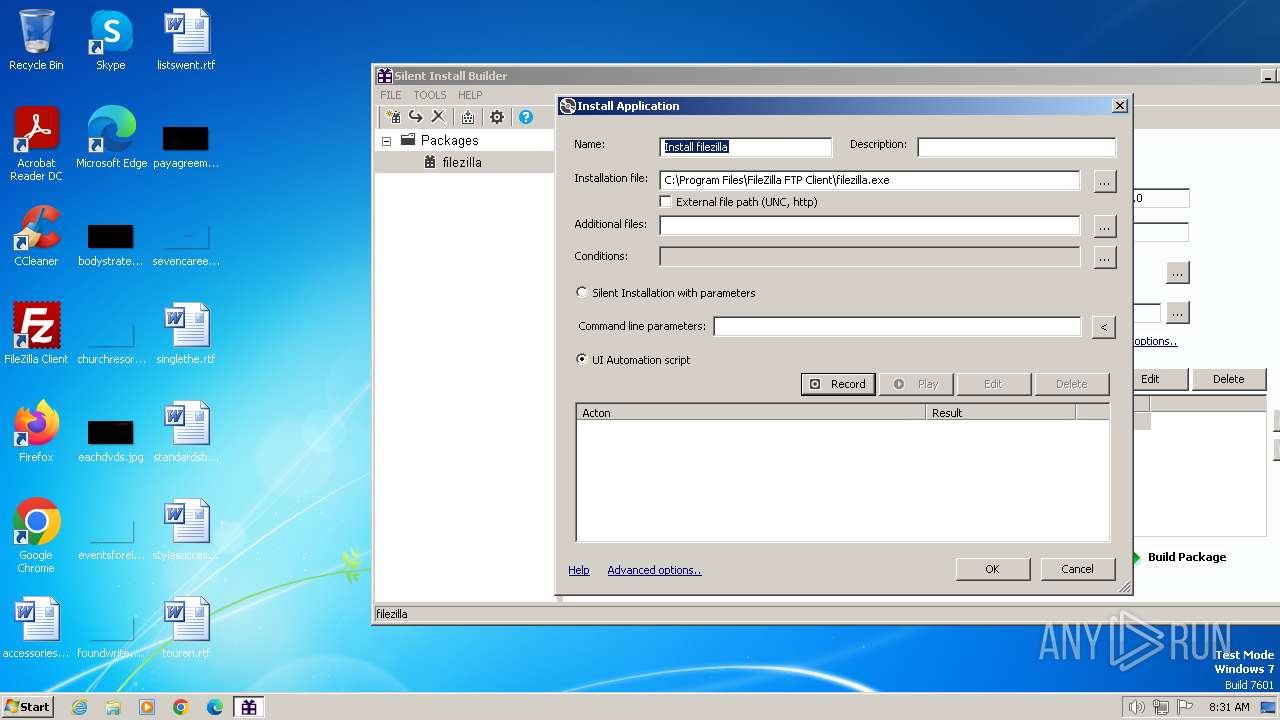The width and height of the screenshot is (1280, 720).
Task: Click the Delete (X) toolbar icon
Action: 438,117
